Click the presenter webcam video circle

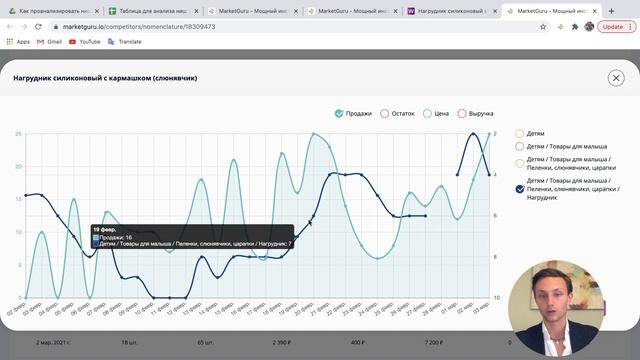click(x=556, y=308)
